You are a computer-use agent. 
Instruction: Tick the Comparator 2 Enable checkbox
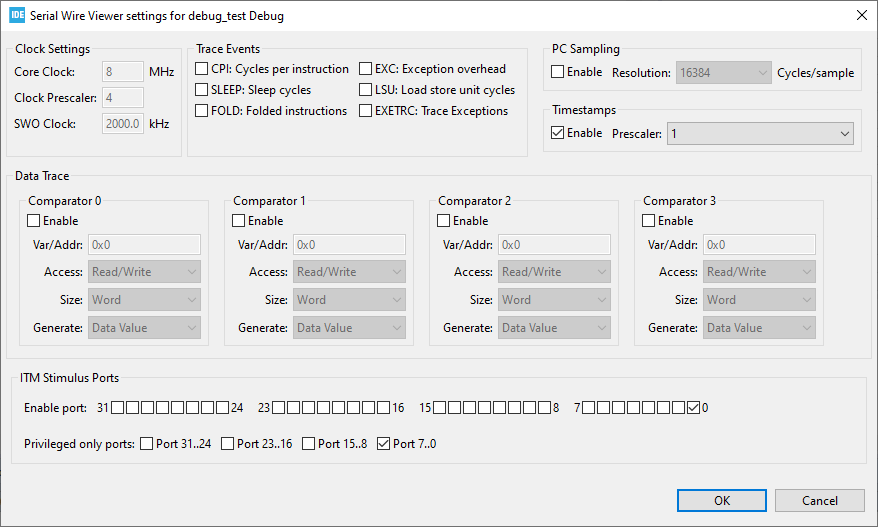coord(444,221)
